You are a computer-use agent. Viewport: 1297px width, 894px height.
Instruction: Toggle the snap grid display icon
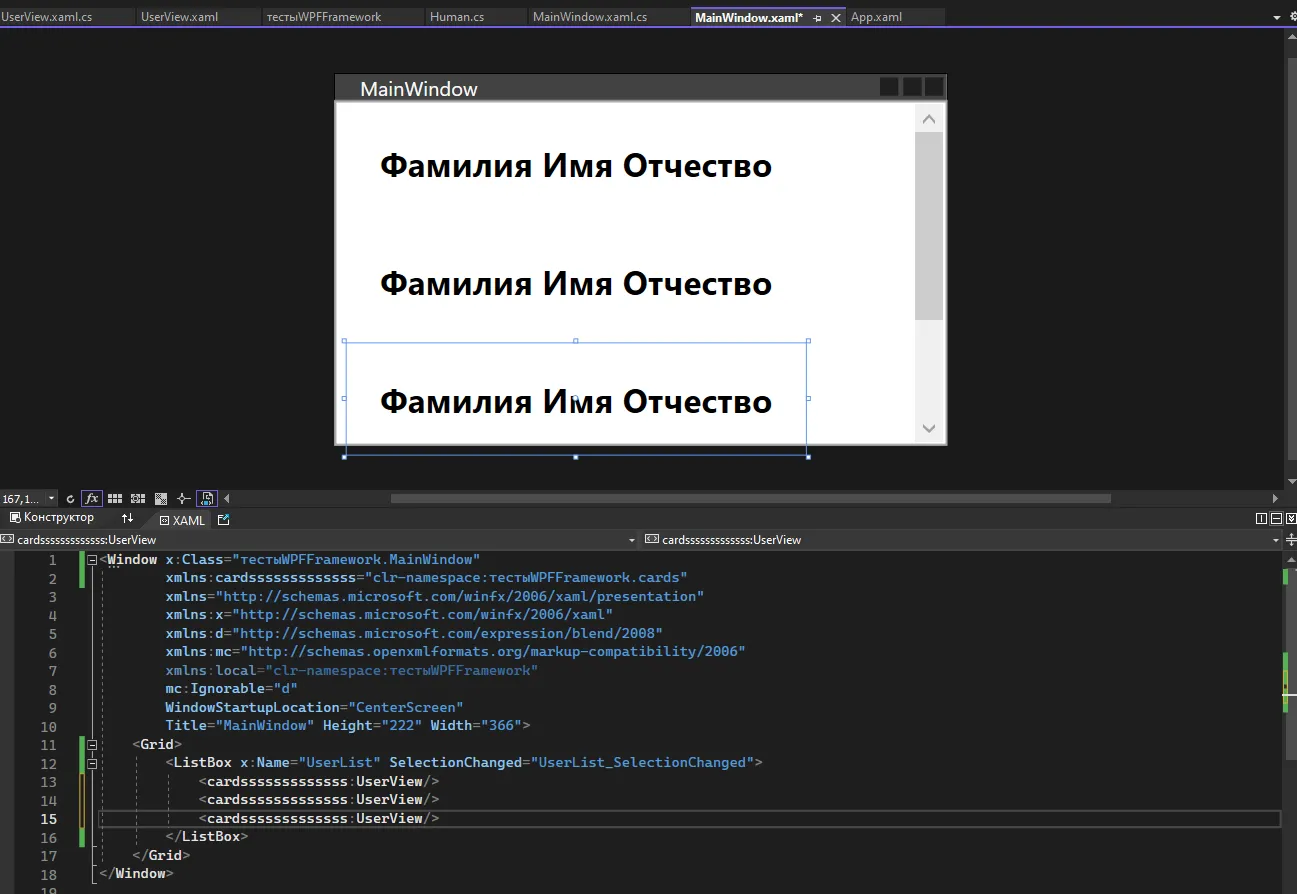(x=115, y=498)
